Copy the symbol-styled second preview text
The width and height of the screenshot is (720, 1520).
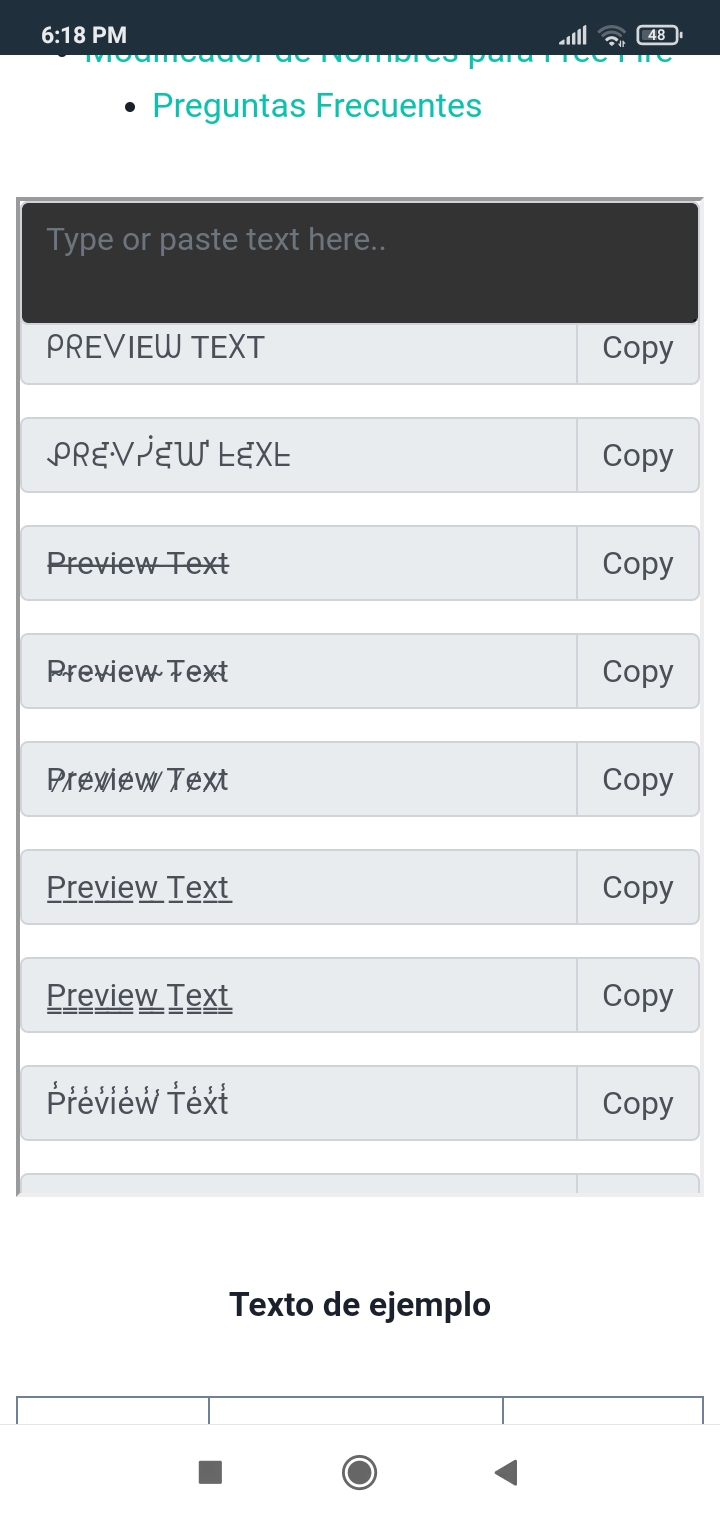click(x=637, y=455)
